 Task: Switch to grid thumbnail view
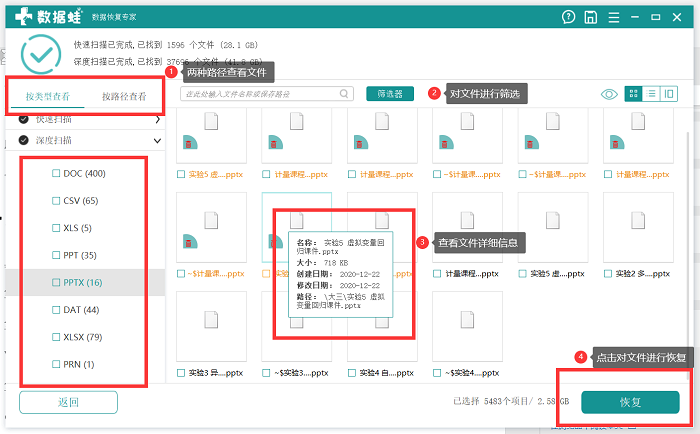[x=633, y=94]
